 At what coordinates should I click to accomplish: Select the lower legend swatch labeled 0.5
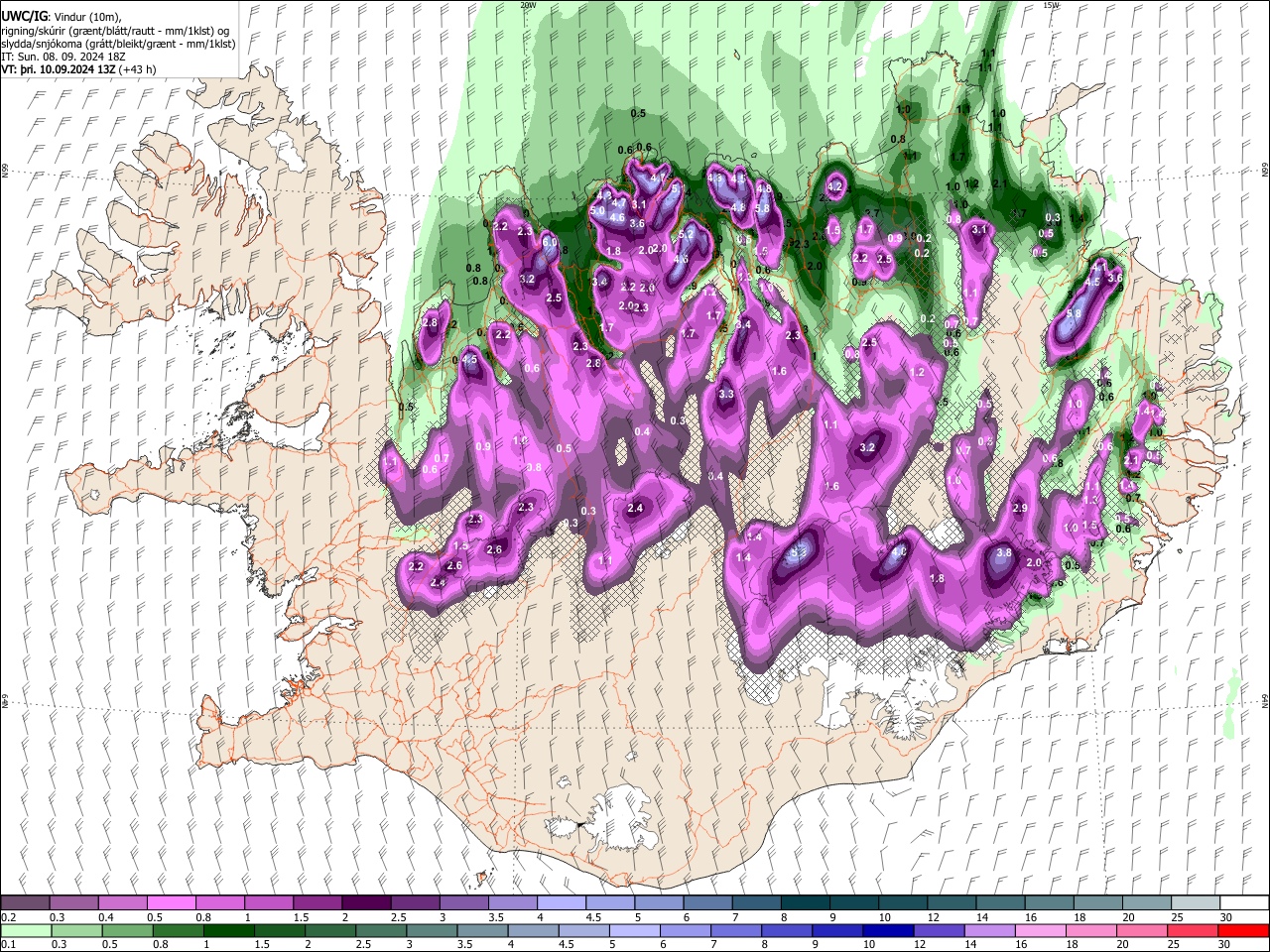[x=128, y=930]
